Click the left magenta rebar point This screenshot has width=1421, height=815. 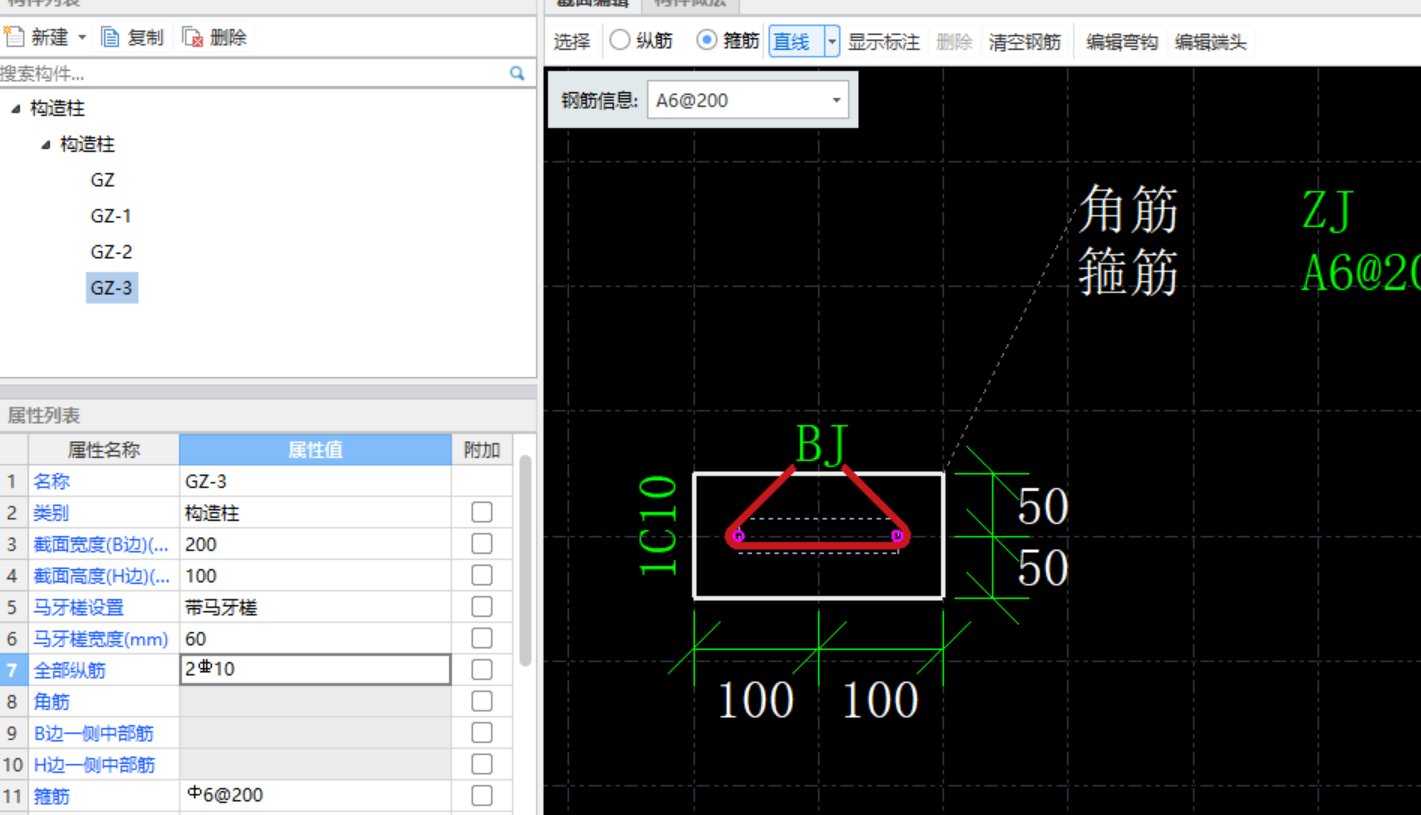point(738,536)
